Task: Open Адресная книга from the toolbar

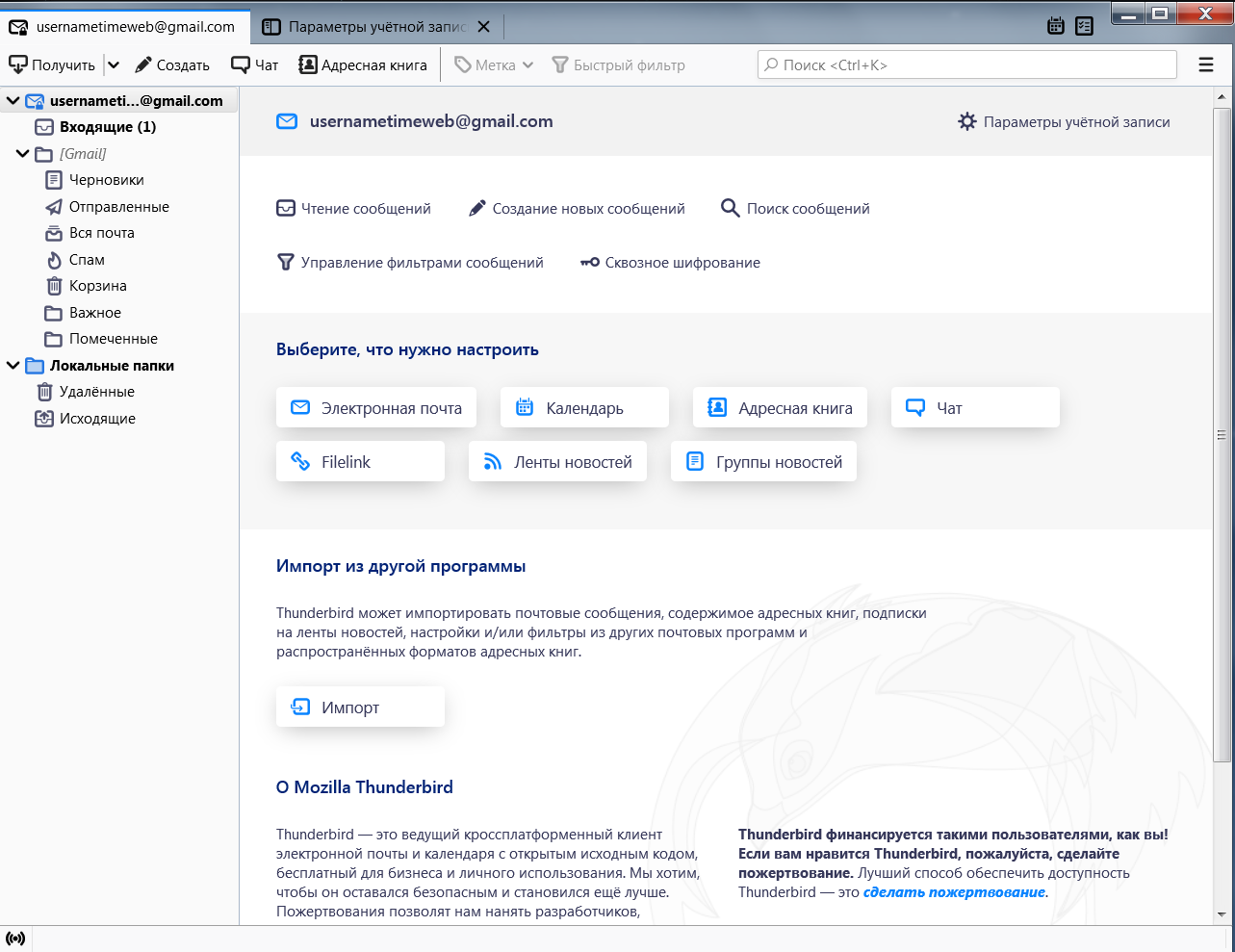Action: pyautogui.click(x=363, y=64)
